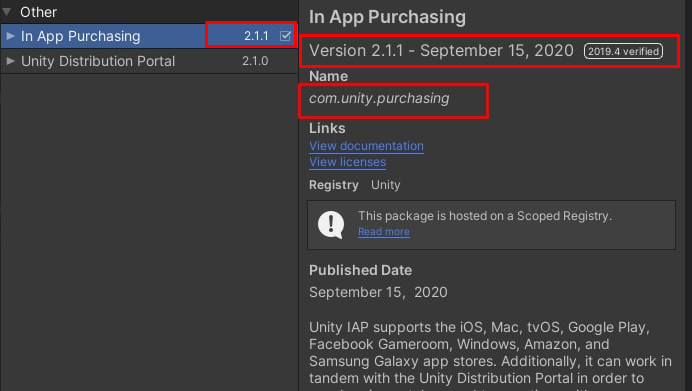This screenshot has width=692, height=391.
Task: Click the Registry value Unity
Action: pos(385,185)
